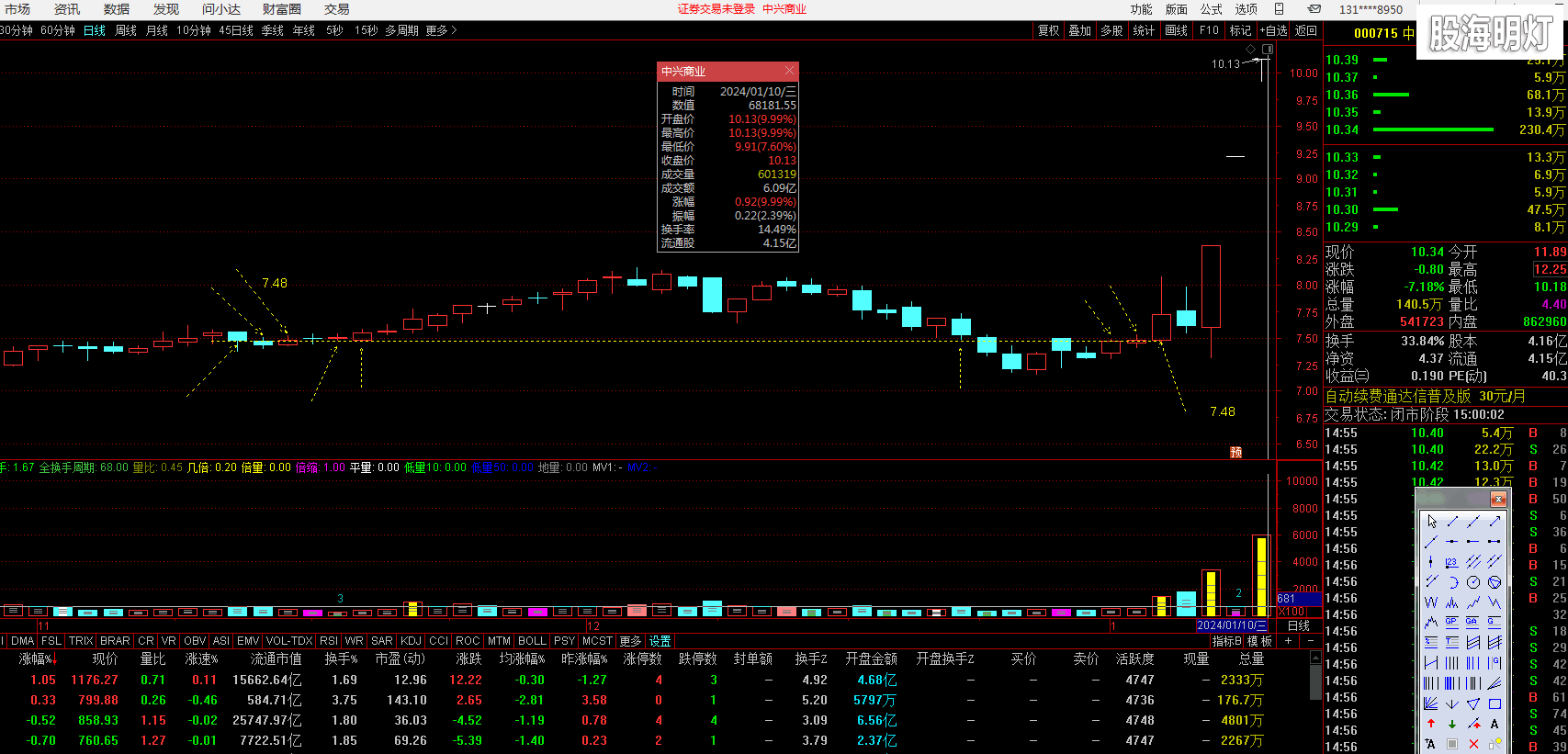Close the 中兴商业 data tooltip panel
The image size is (1568, 754).
789,71
